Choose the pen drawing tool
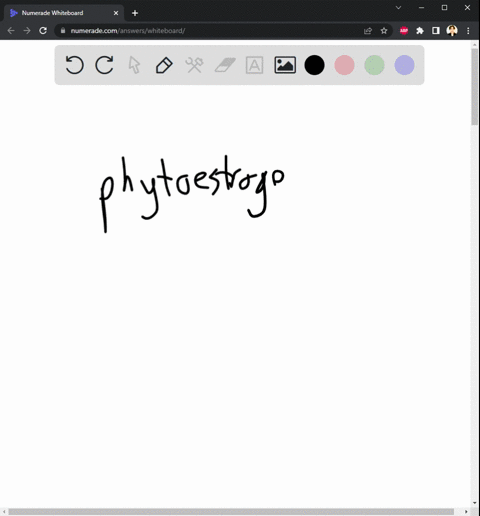 (x=164, y=65)
